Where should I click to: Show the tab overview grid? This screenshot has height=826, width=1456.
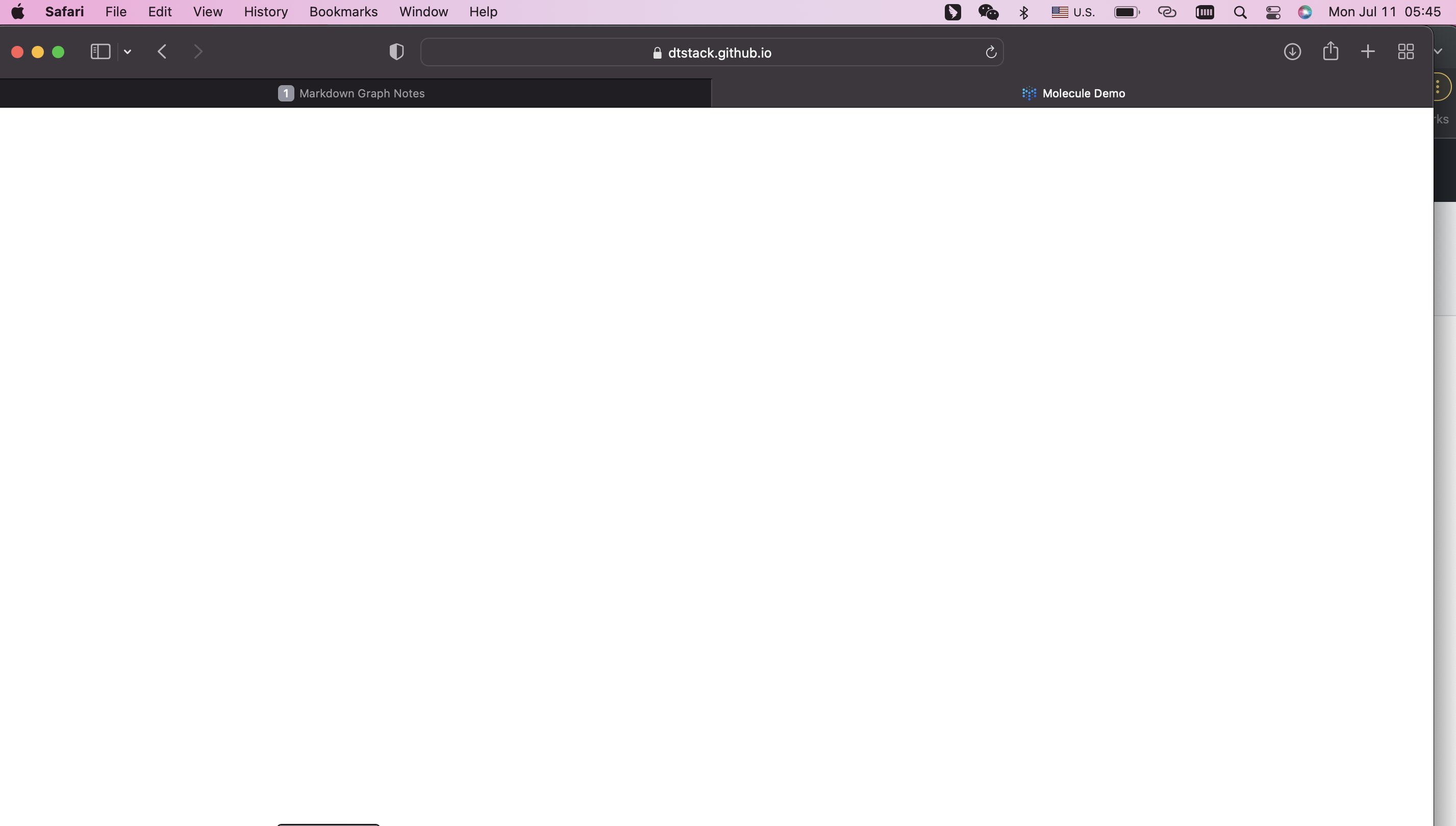[x=1406, y=51]
